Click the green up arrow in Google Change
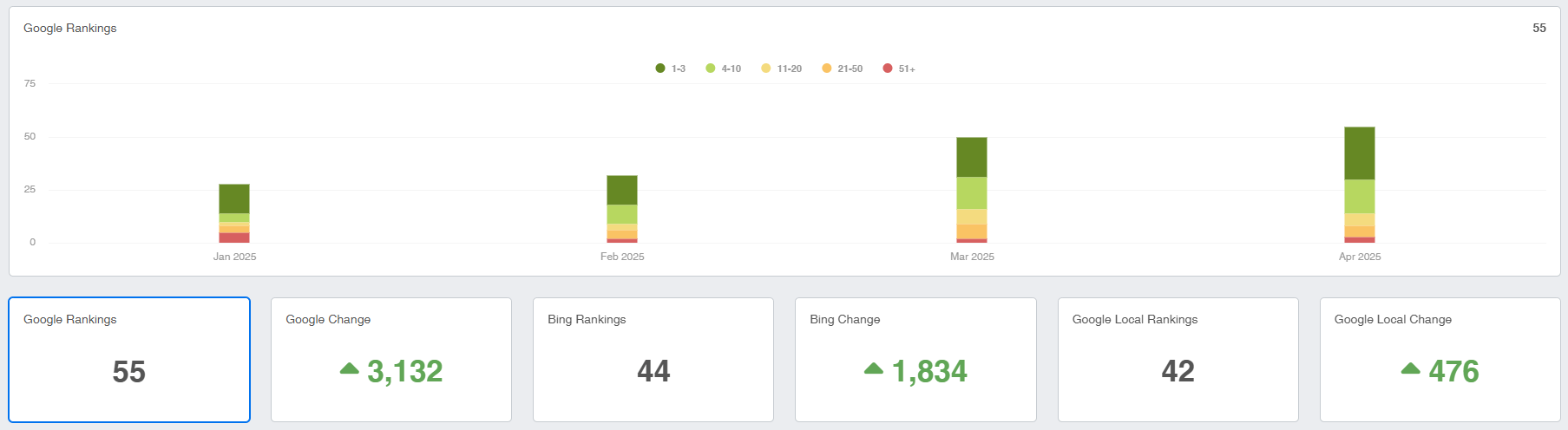This screenshot has width=1568, height=430. [x=349, y=368]
